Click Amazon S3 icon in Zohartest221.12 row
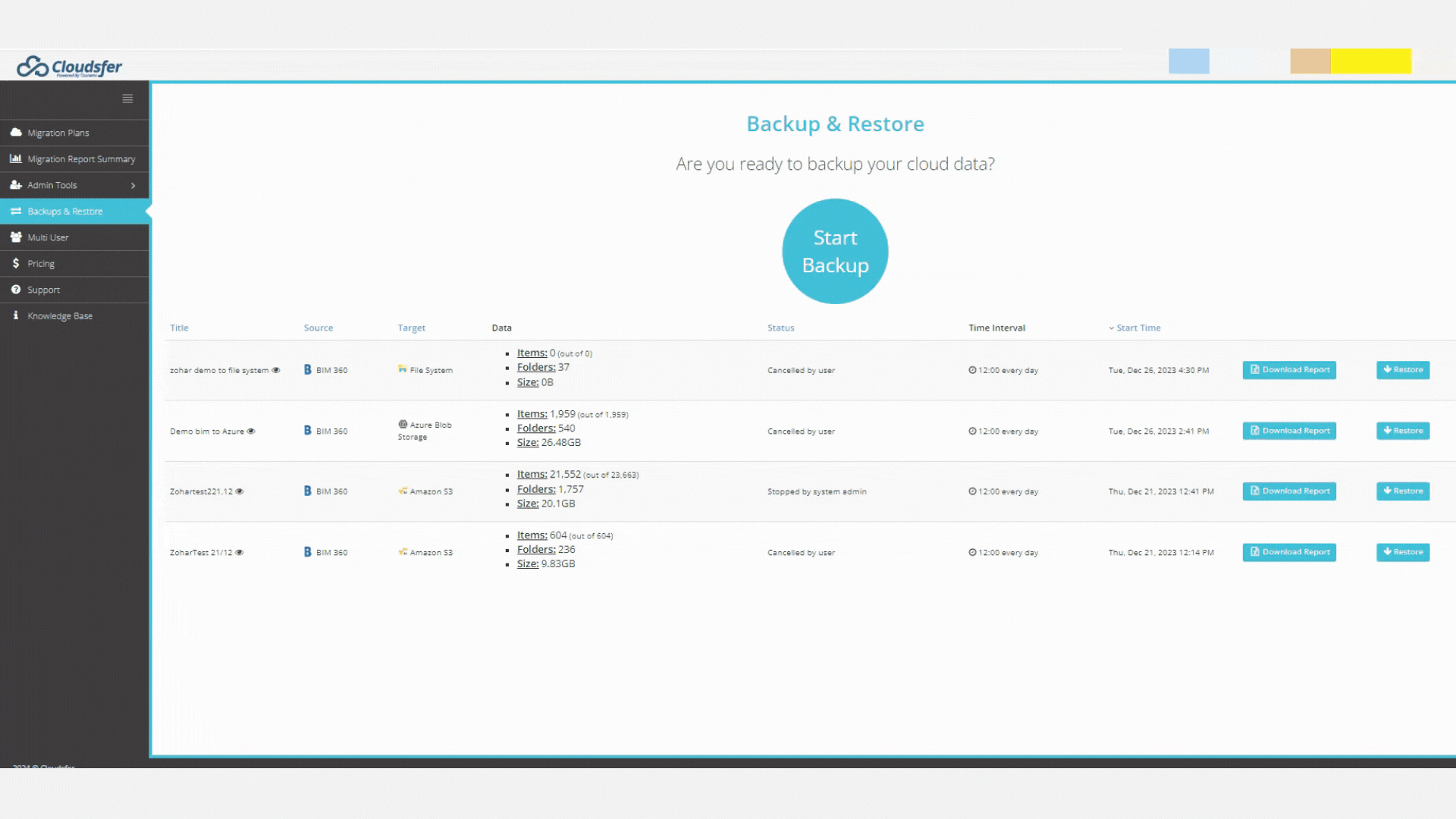Image resolution: width=1456 pixels, height=819 pixels. point(403,491)
